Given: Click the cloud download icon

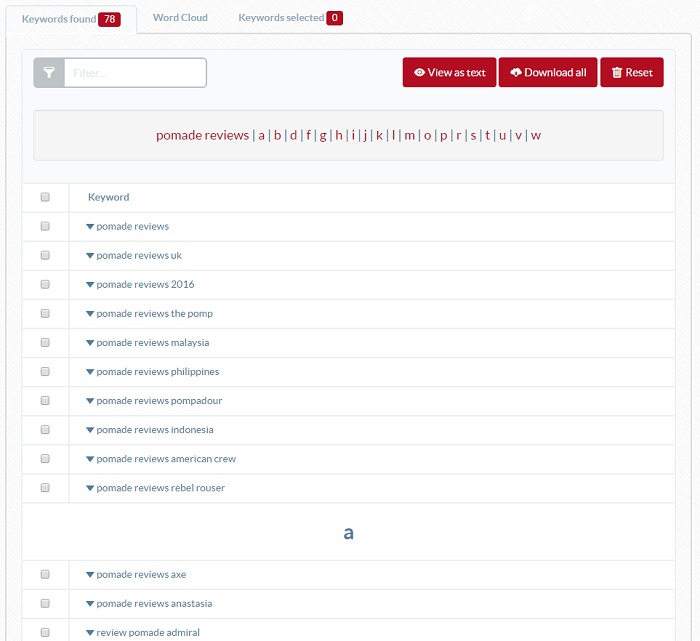Looking at the screenshot, I should [516, 73].
